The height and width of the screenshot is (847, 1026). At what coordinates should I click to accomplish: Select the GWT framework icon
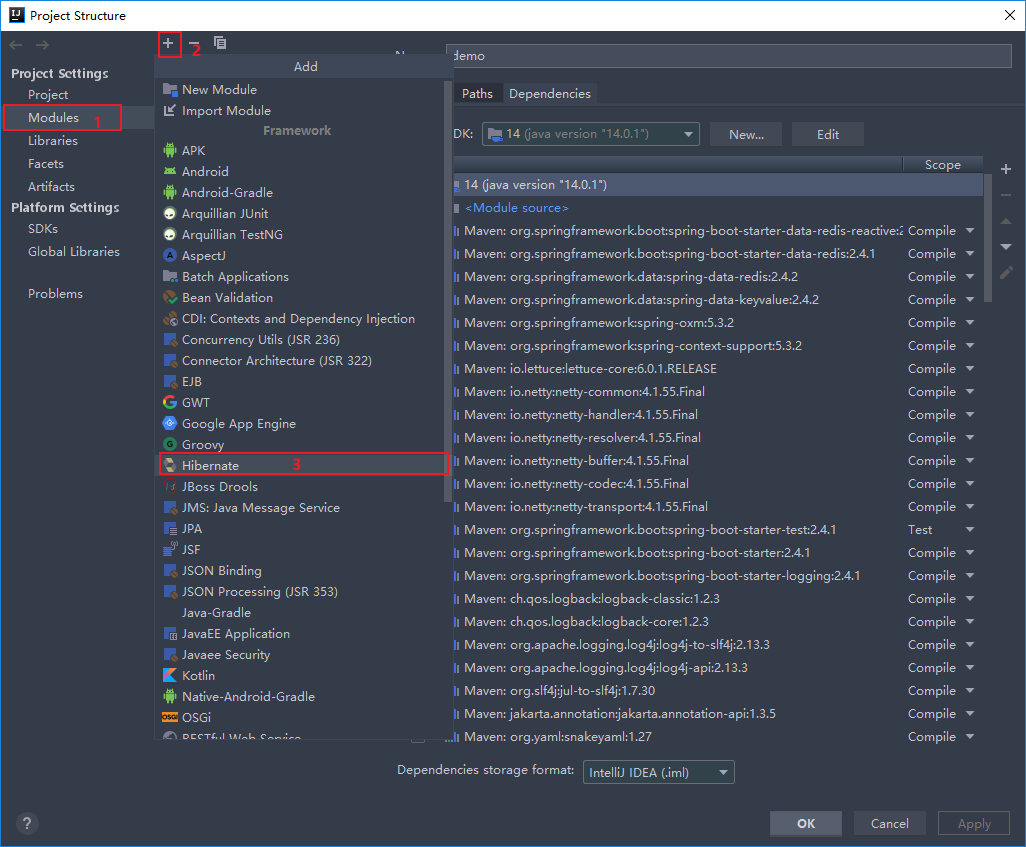pos(170,403)
